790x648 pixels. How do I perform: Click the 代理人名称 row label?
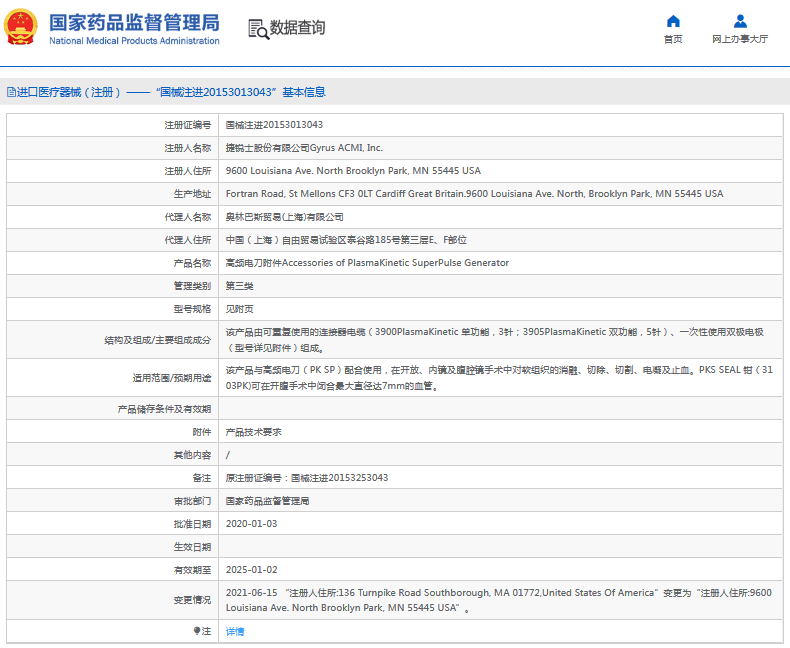[x=187, y=217]
